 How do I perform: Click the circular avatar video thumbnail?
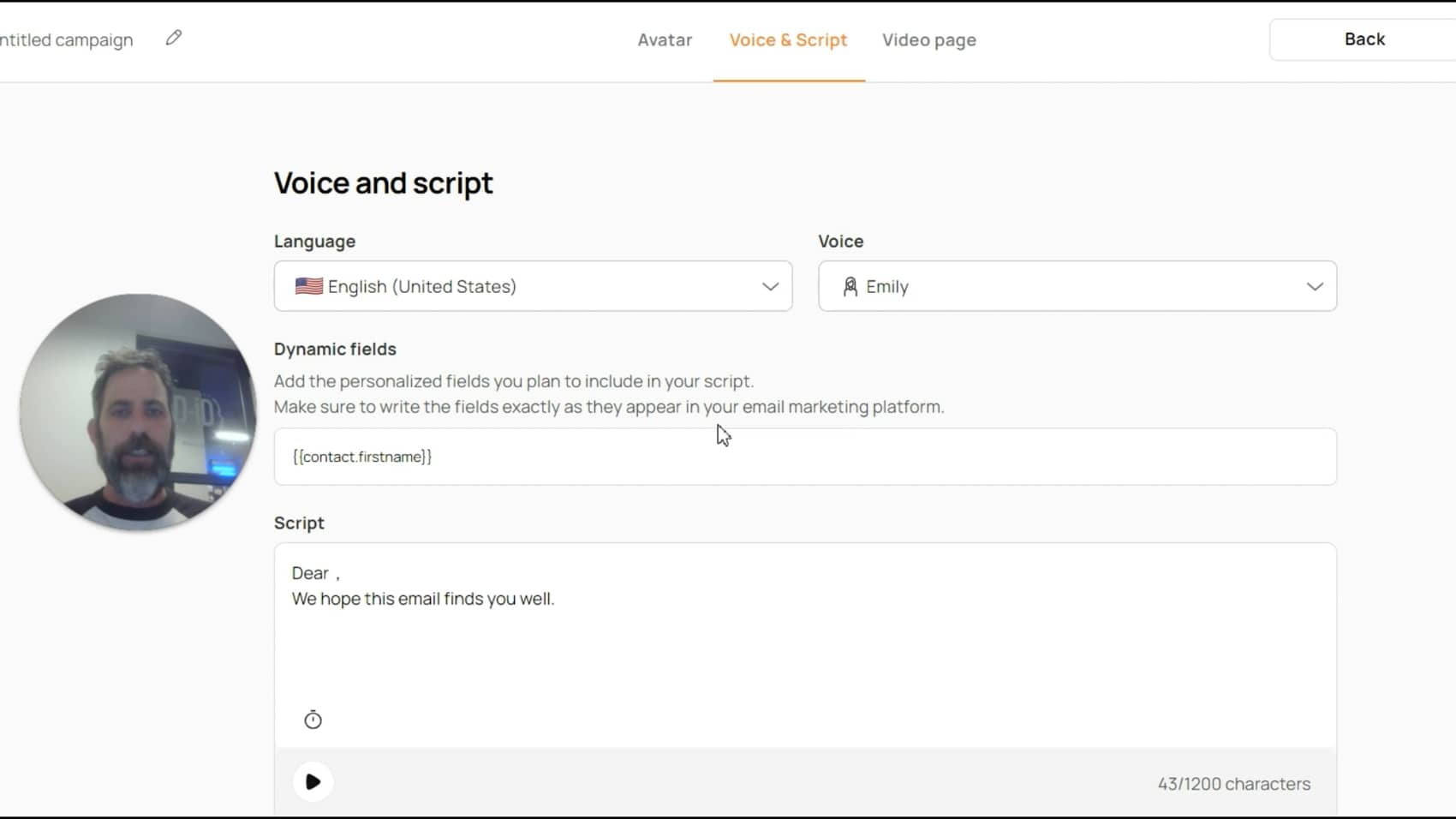coord(137,412)
